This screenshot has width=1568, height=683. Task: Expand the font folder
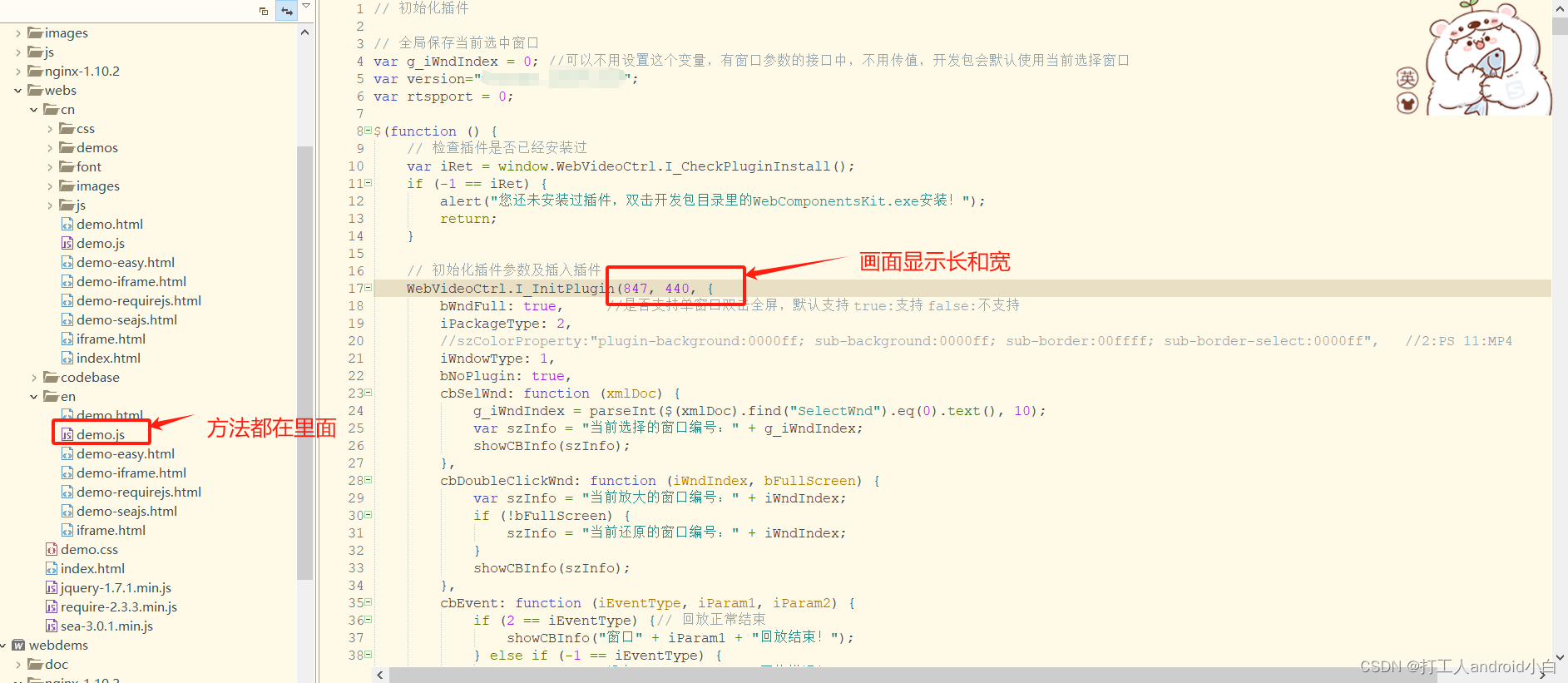50,167
